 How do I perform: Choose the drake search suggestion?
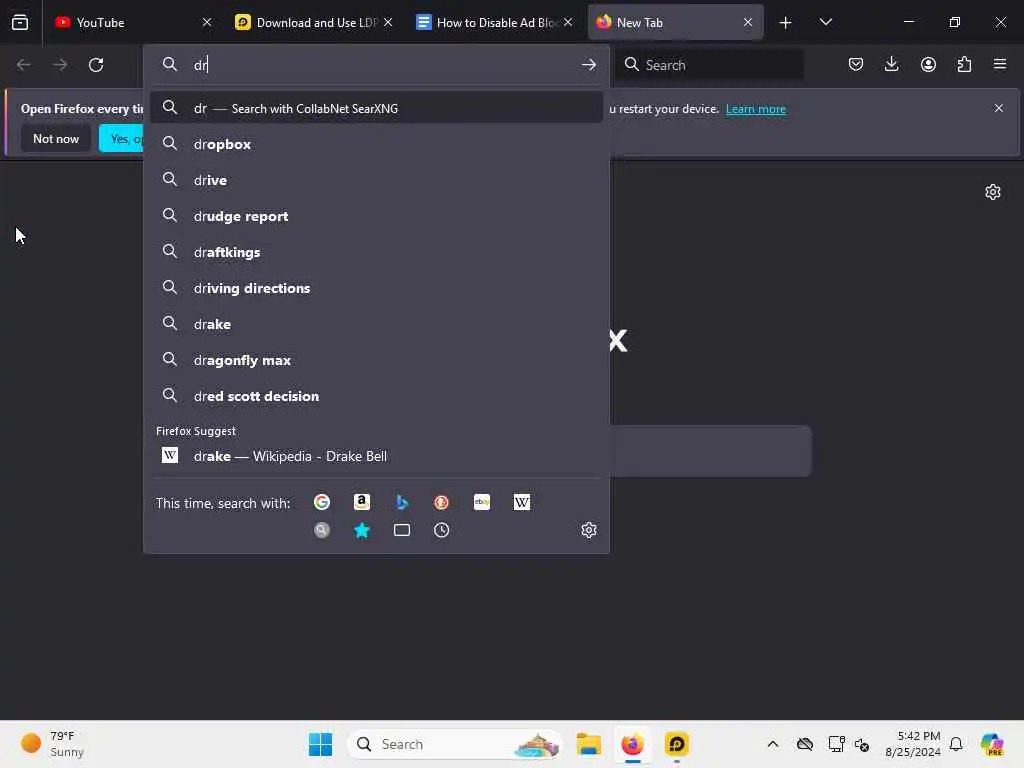point(376,324)
